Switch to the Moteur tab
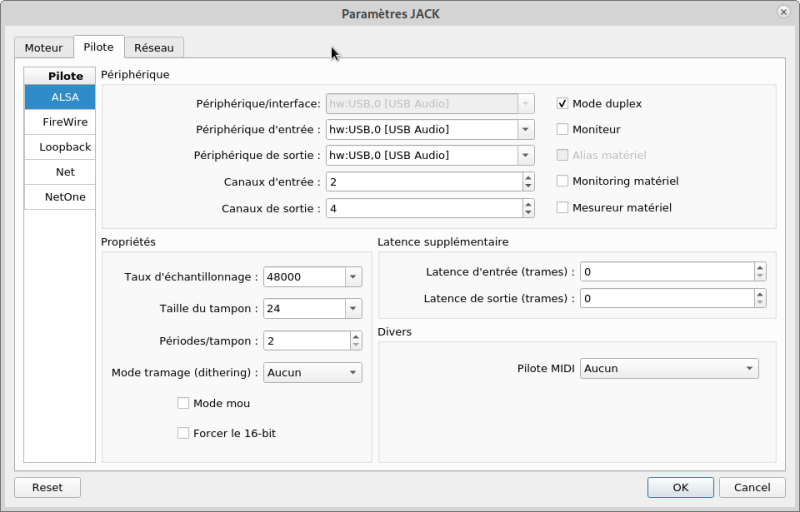 43,47
